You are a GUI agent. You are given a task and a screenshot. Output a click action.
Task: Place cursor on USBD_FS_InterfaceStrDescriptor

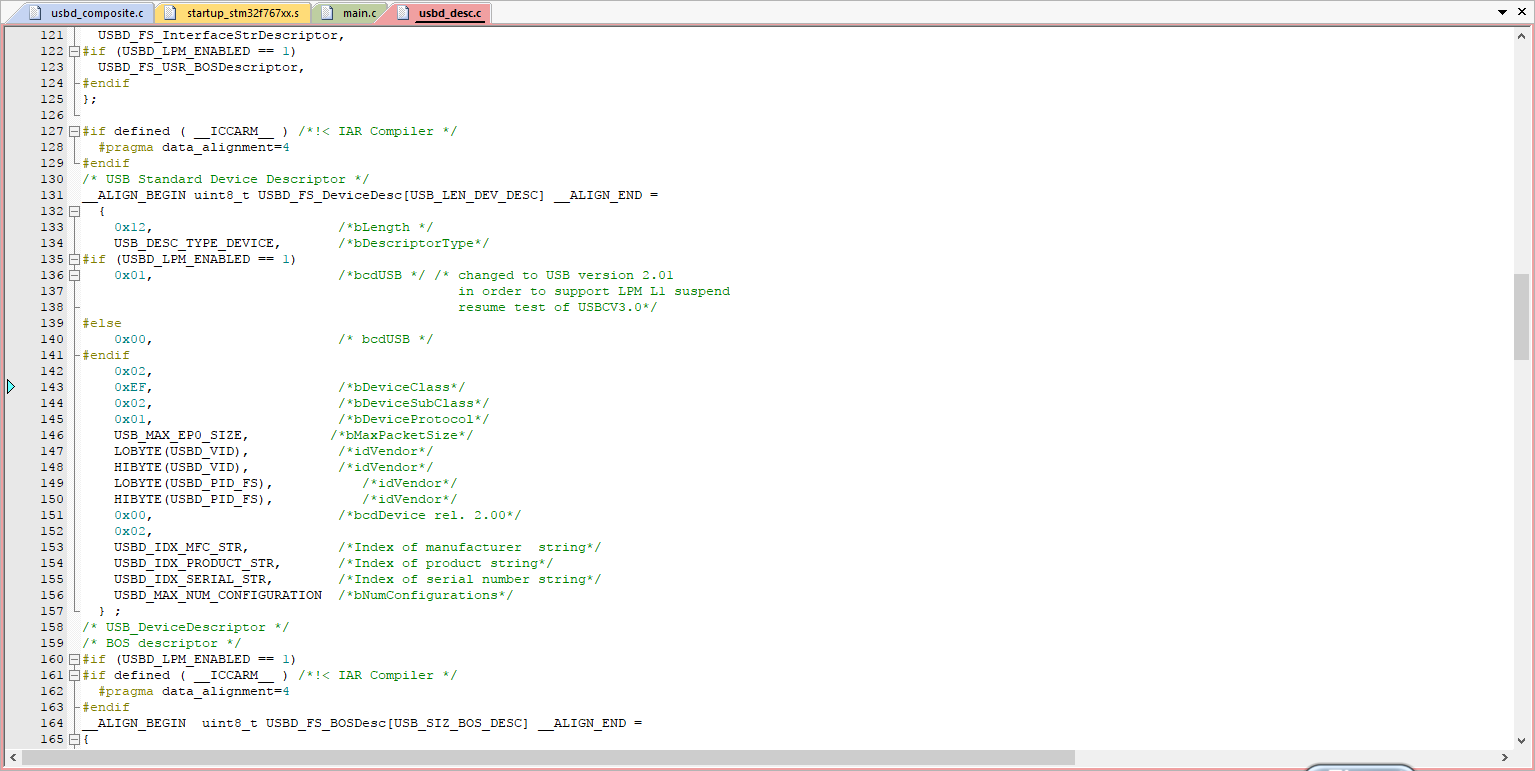217,35
